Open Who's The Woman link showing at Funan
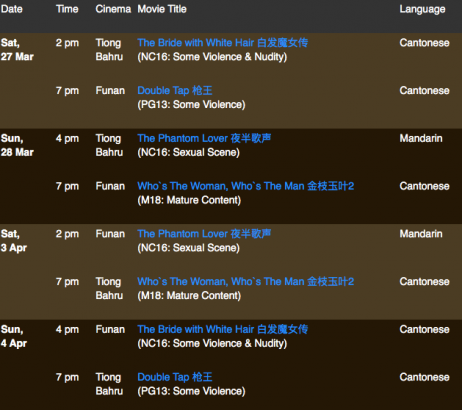The width and height of the screenshot is (462, 410). click(246, 186)
